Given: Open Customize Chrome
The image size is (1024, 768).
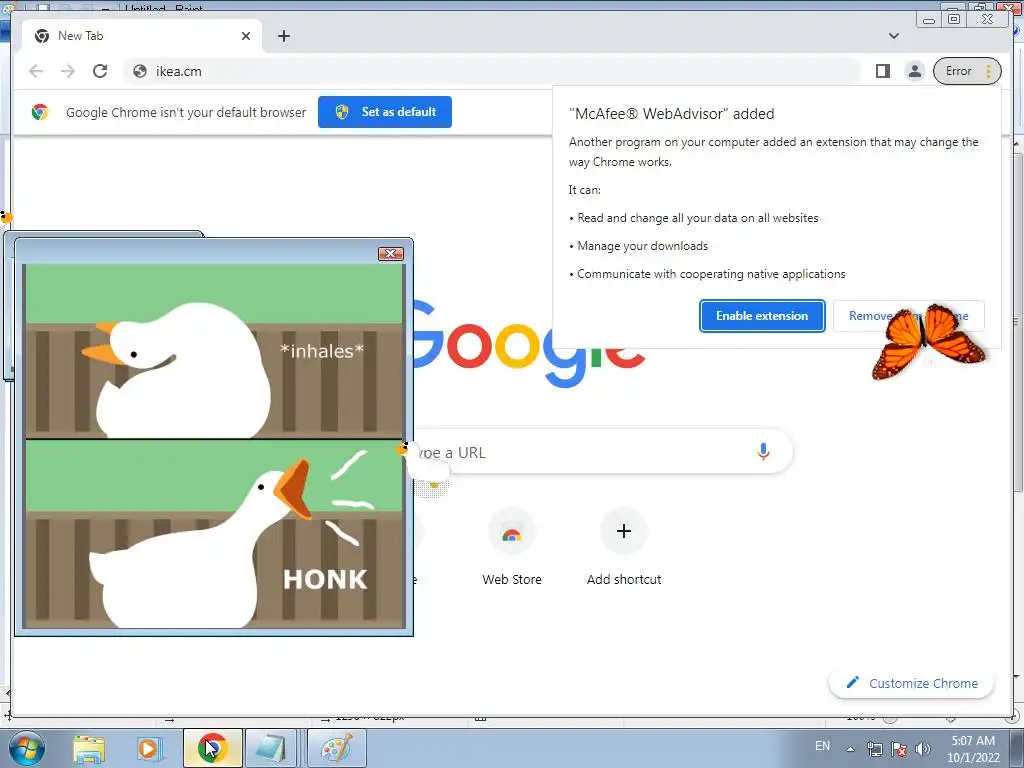Looking at the screenshot, I should [x=912, y=683].
